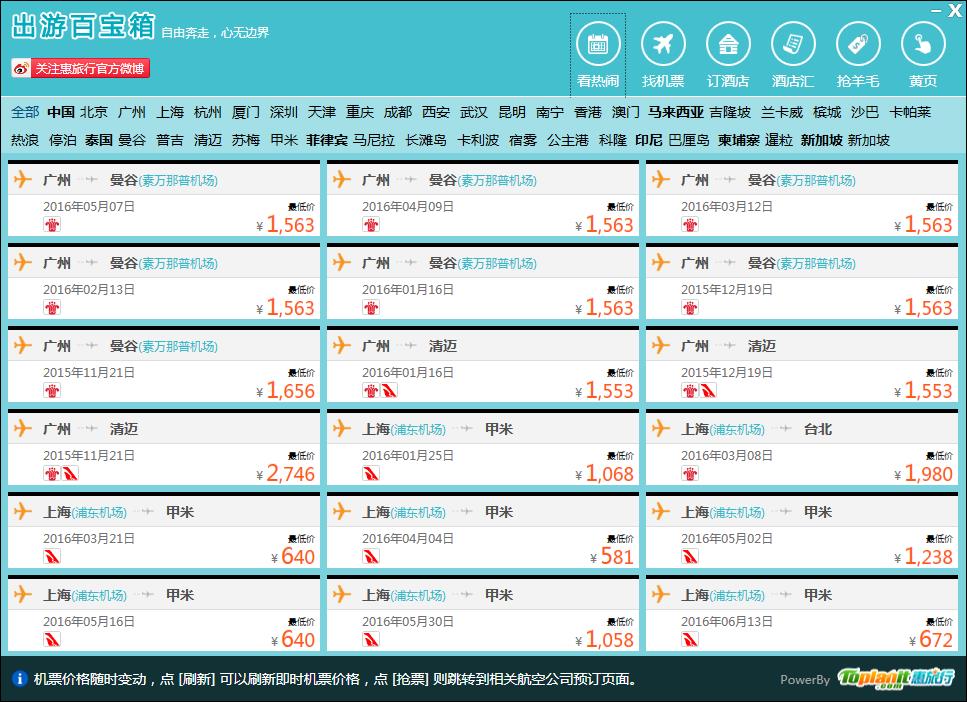Open the 找机票 airplane icon

[663, 44]
